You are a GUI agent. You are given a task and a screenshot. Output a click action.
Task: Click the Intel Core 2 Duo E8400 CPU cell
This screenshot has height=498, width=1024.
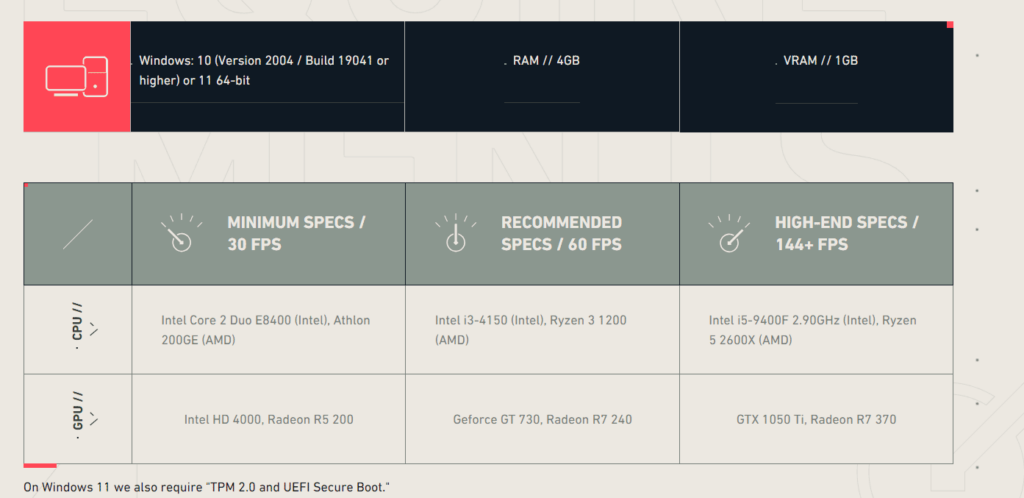pyautogui.click(x=265, y=330)
